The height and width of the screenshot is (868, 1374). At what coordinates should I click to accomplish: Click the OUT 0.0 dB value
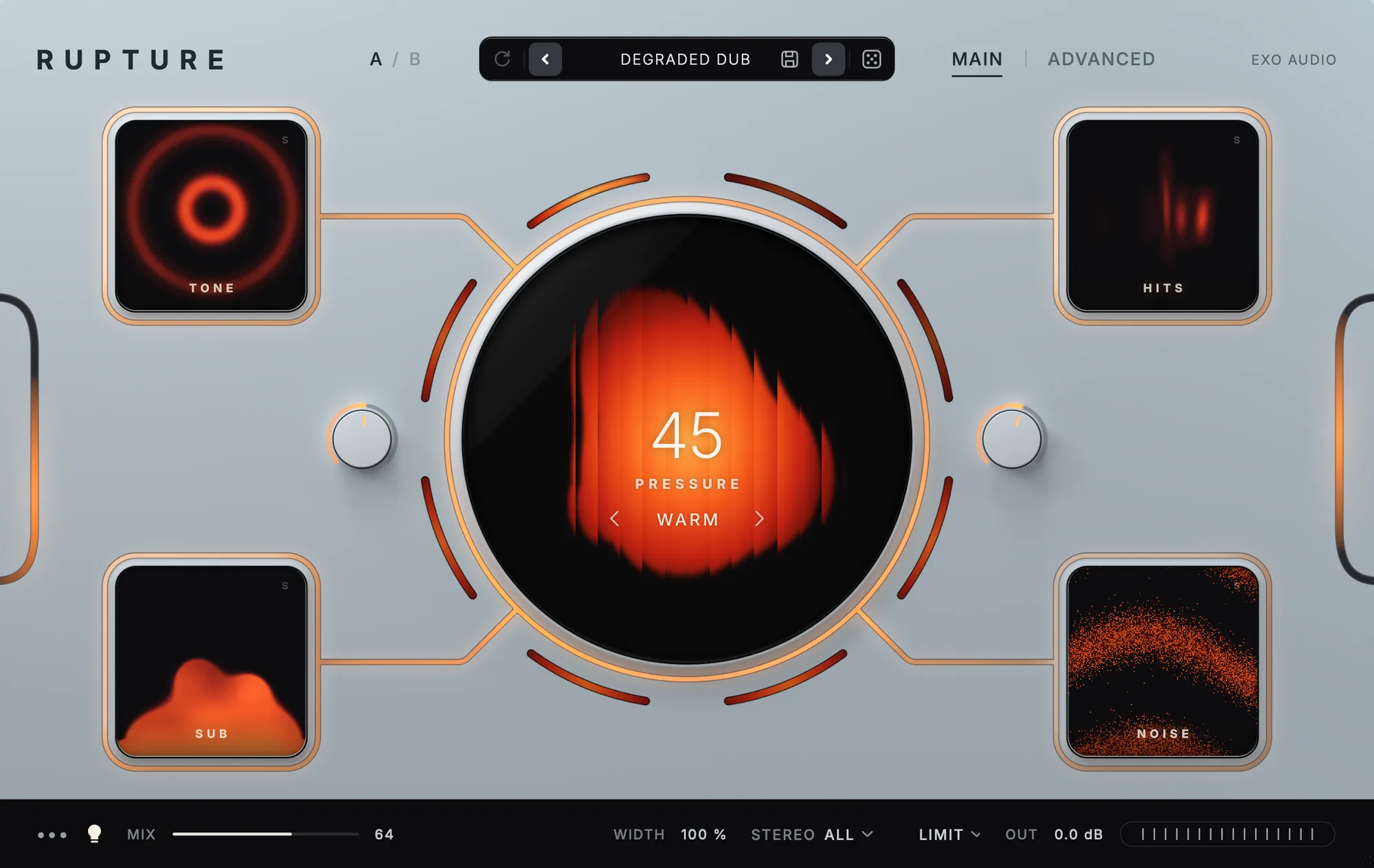[1079, 834]
